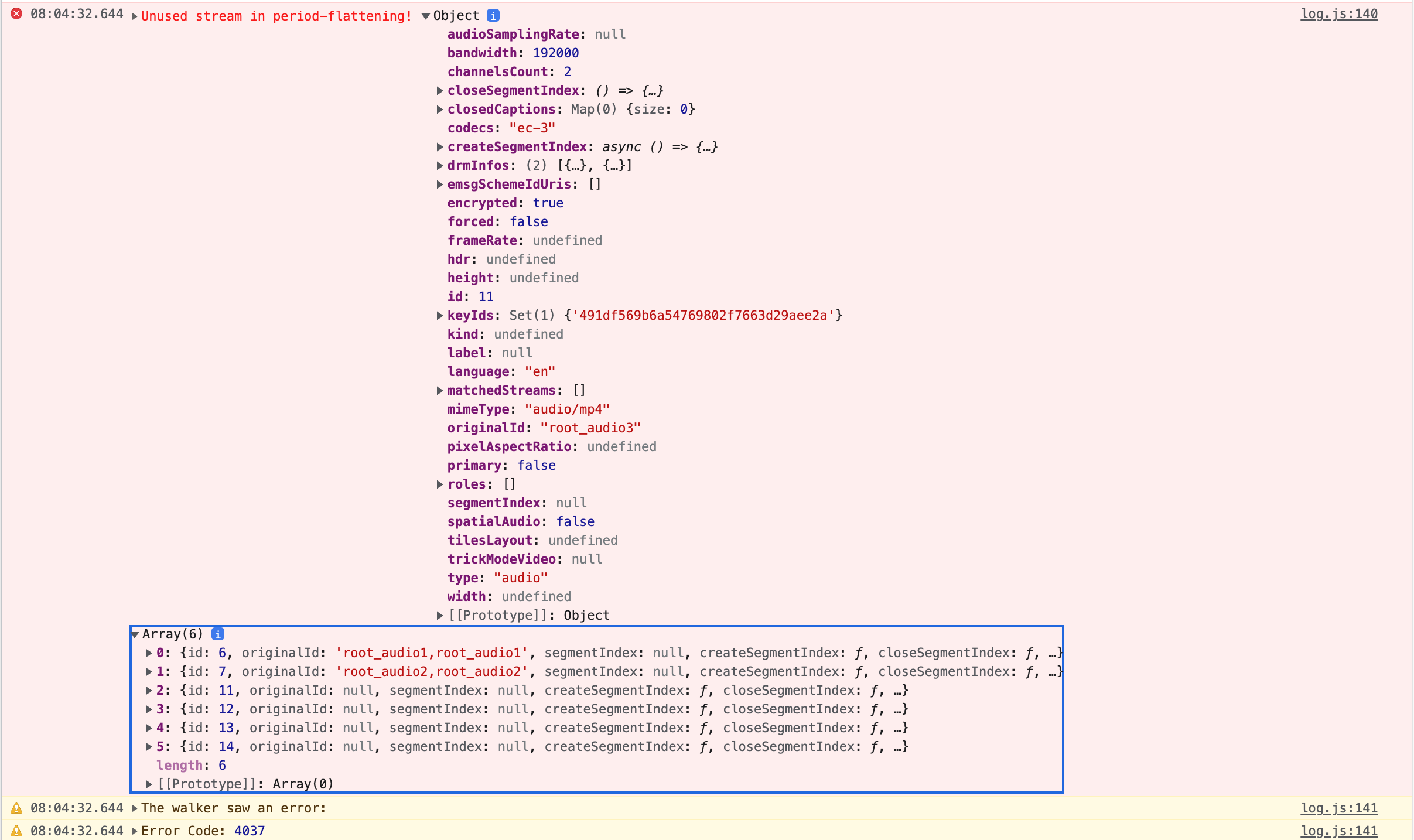Click the id: 11 property
The height and width of the screenshot is (840, 1414).
point(470,297)
